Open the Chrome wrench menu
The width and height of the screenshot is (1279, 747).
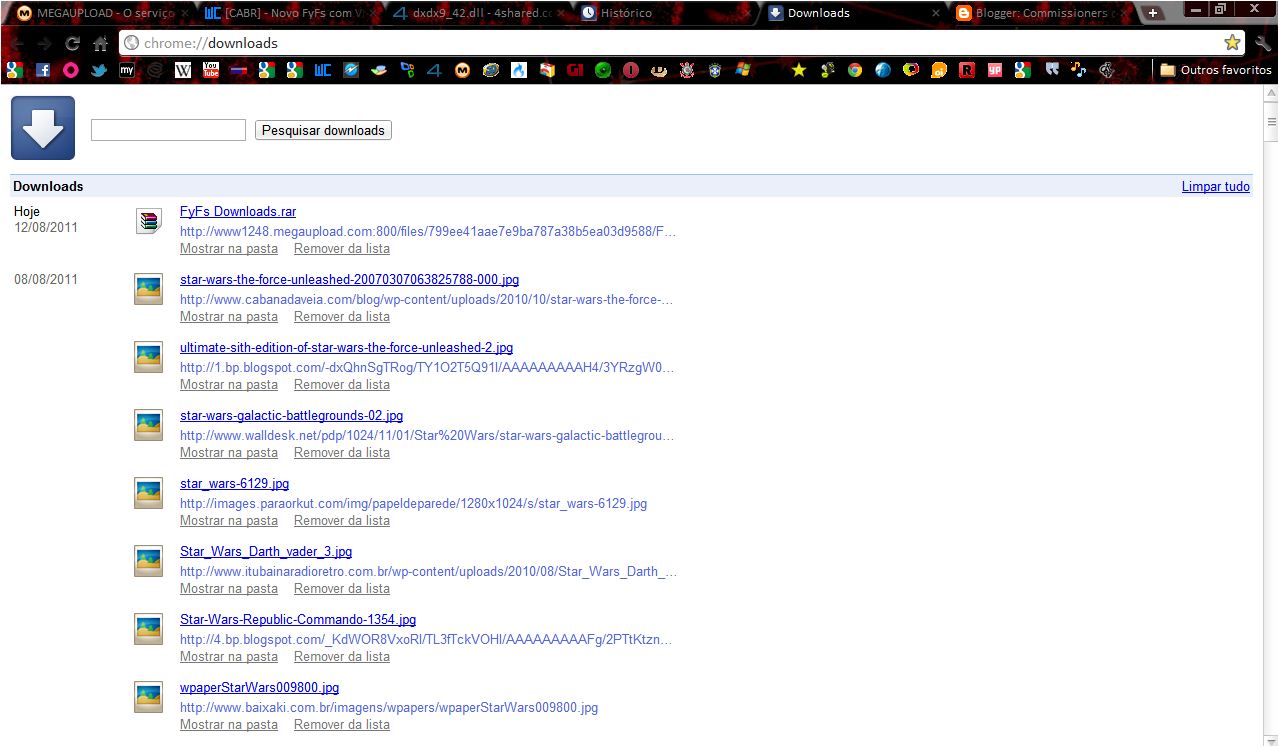(1263, 43)
